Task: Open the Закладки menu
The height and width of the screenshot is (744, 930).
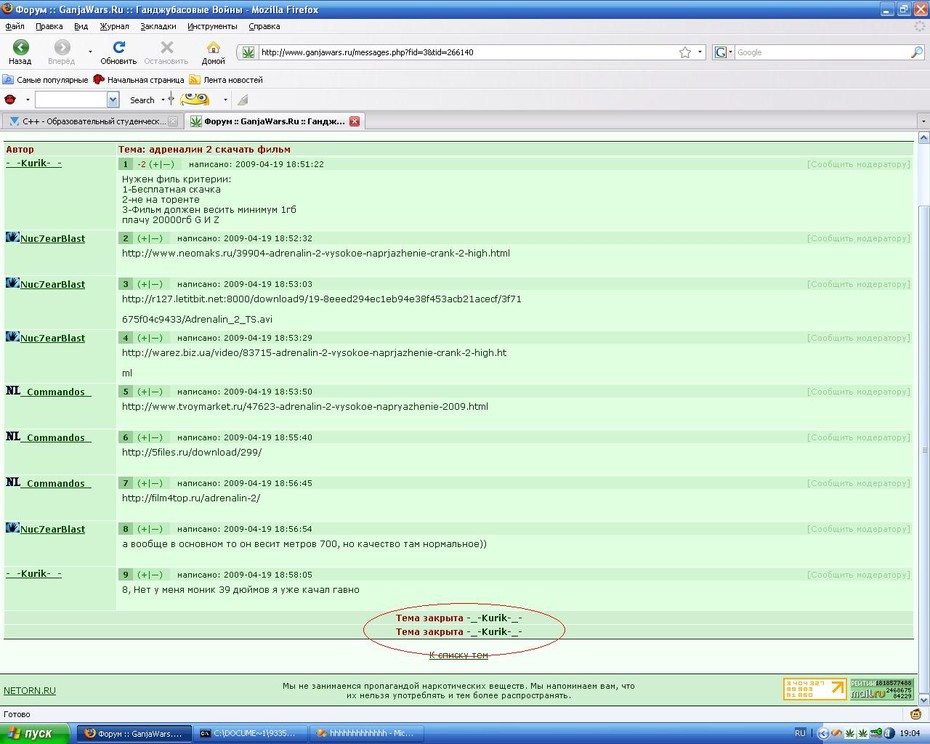Action: (158, 26)
